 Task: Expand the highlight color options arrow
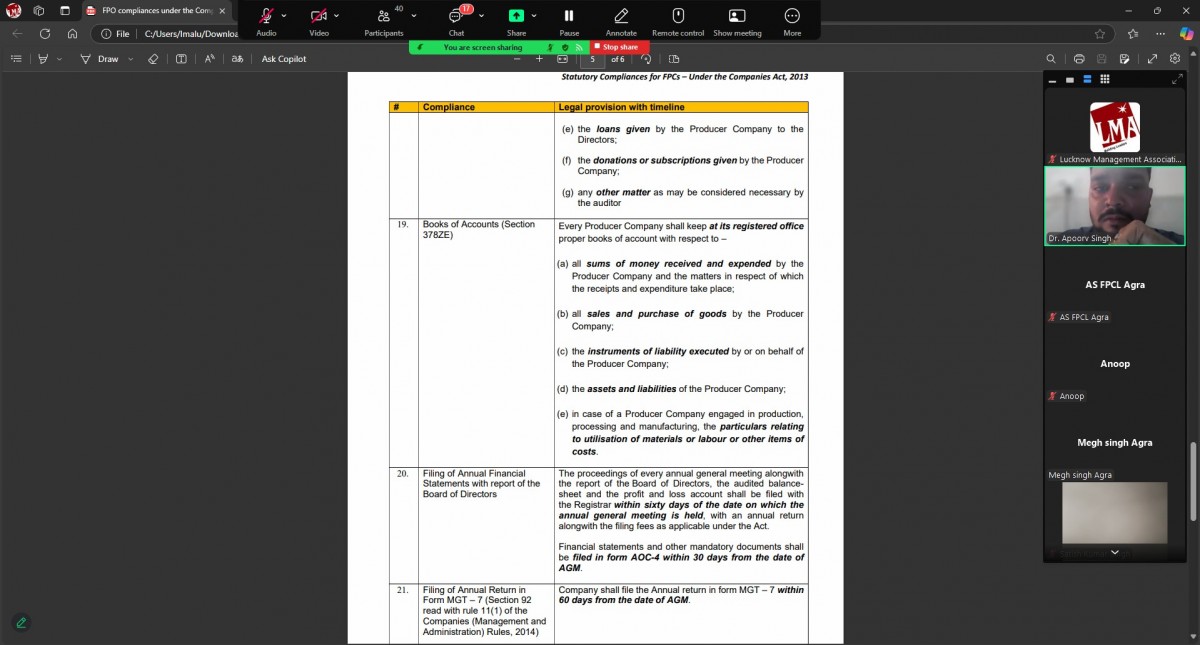60,59
